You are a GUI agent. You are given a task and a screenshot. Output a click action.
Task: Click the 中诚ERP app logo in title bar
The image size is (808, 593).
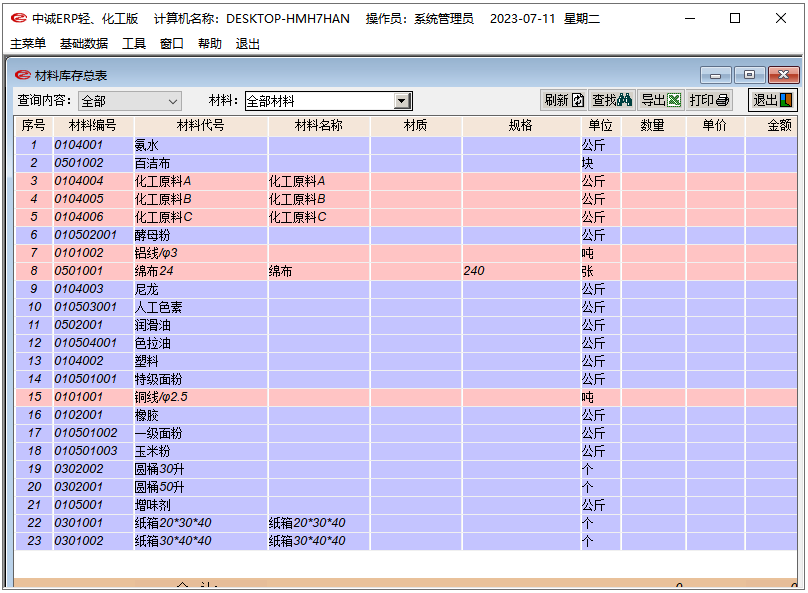[x=18, y=18]
